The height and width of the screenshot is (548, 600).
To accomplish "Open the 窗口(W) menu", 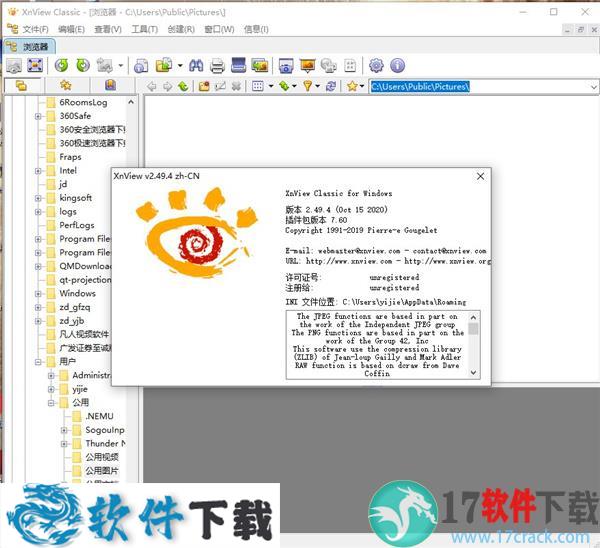I will coord(219,29).
